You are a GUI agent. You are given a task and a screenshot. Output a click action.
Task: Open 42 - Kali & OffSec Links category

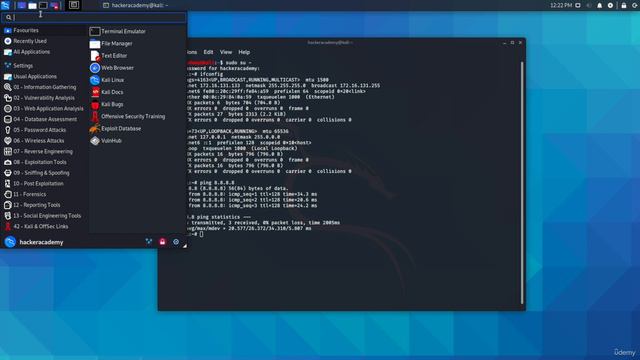(44, 227)
